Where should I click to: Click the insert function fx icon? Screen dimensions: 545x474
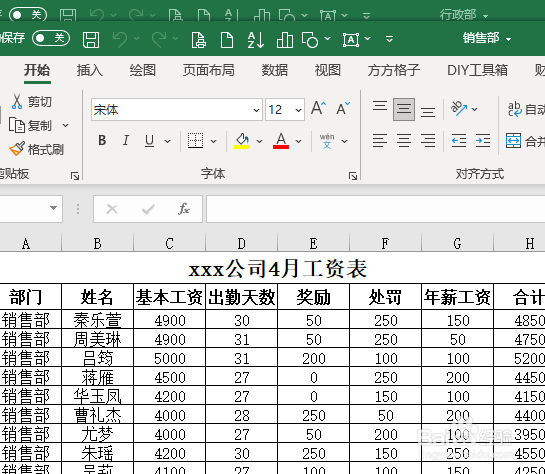[x=184, y=209]
